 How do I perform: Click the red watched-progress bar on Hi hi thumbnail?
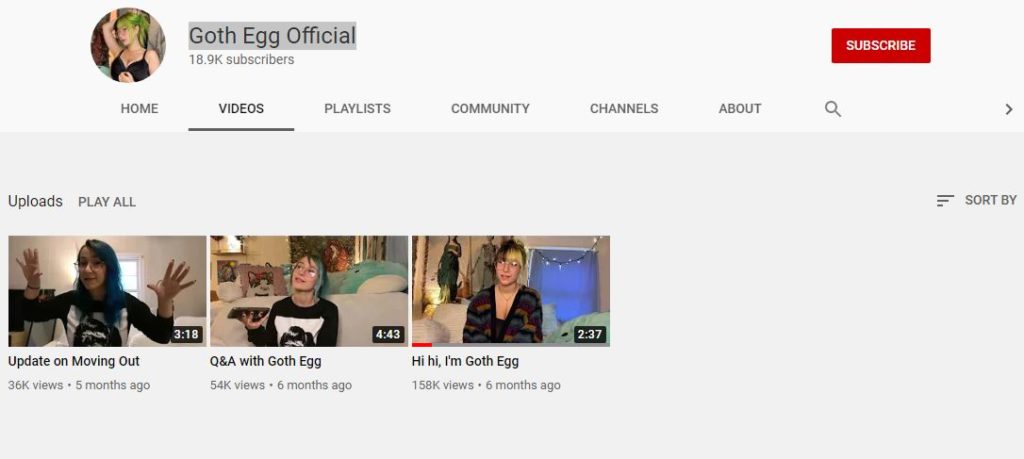click(422, 345)
